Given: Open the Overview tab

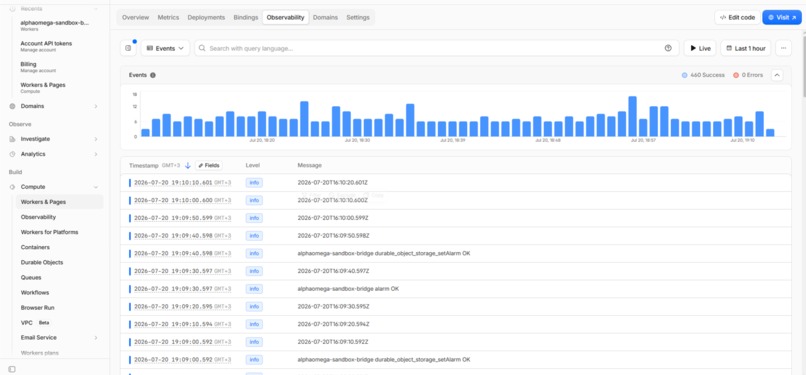Looking at the screenshot, I should point(135,17).
